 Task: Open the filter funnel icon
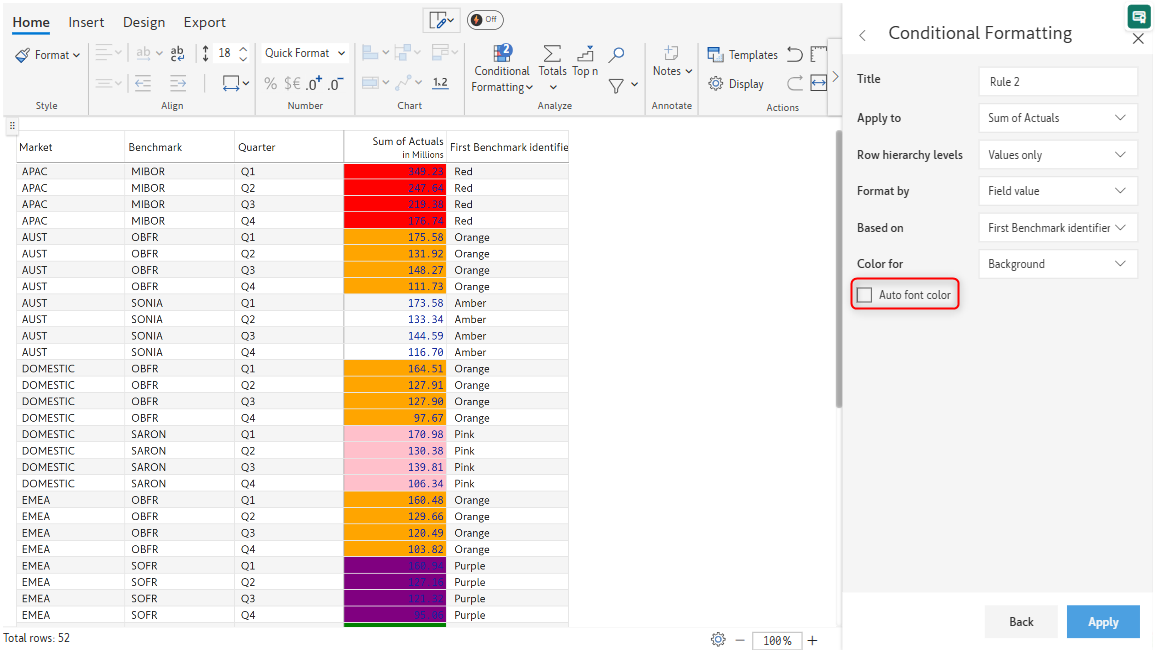[x=617, y=86]
